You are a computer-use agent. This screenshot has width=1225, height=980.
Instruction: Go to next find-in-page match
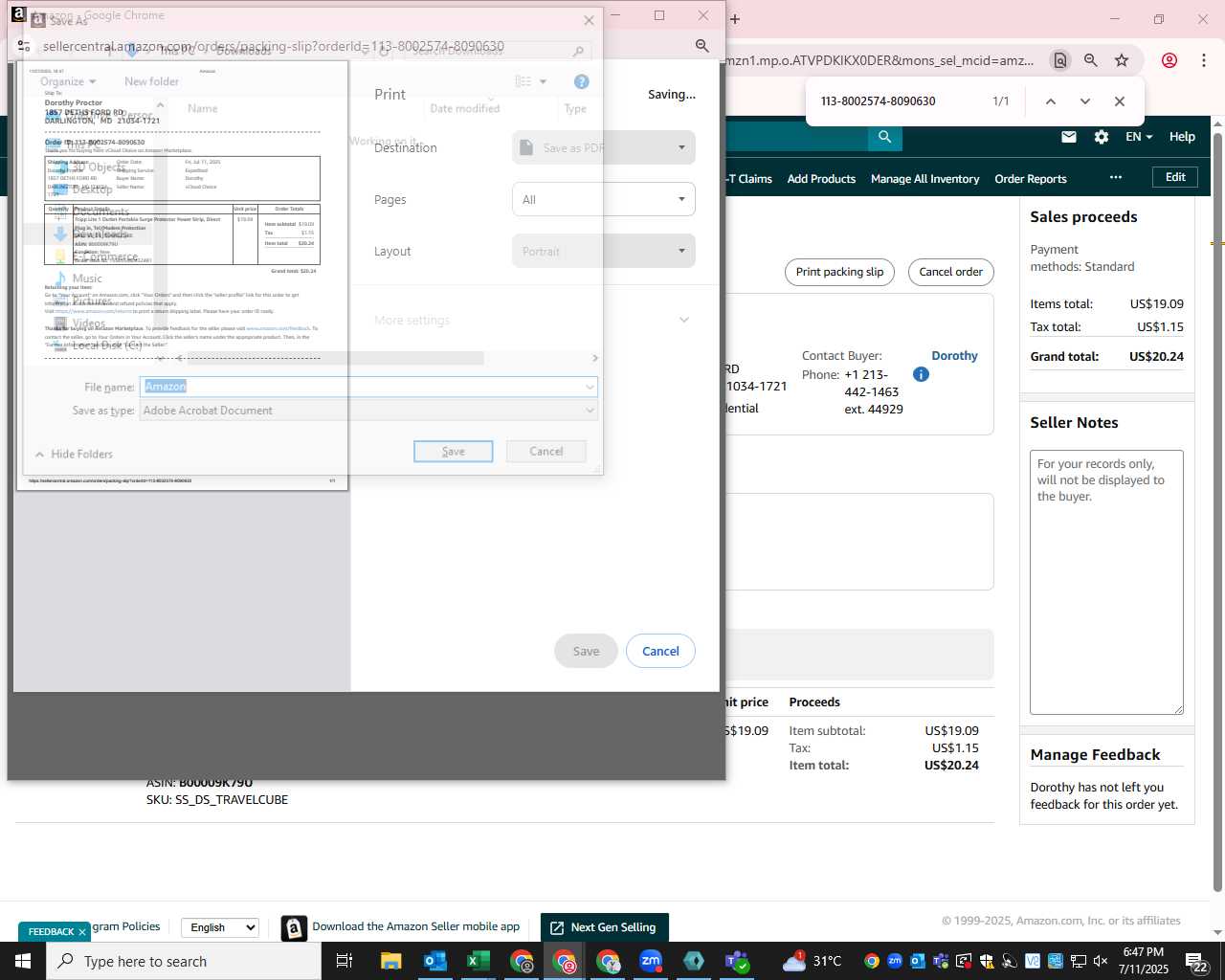point(1084,101)
